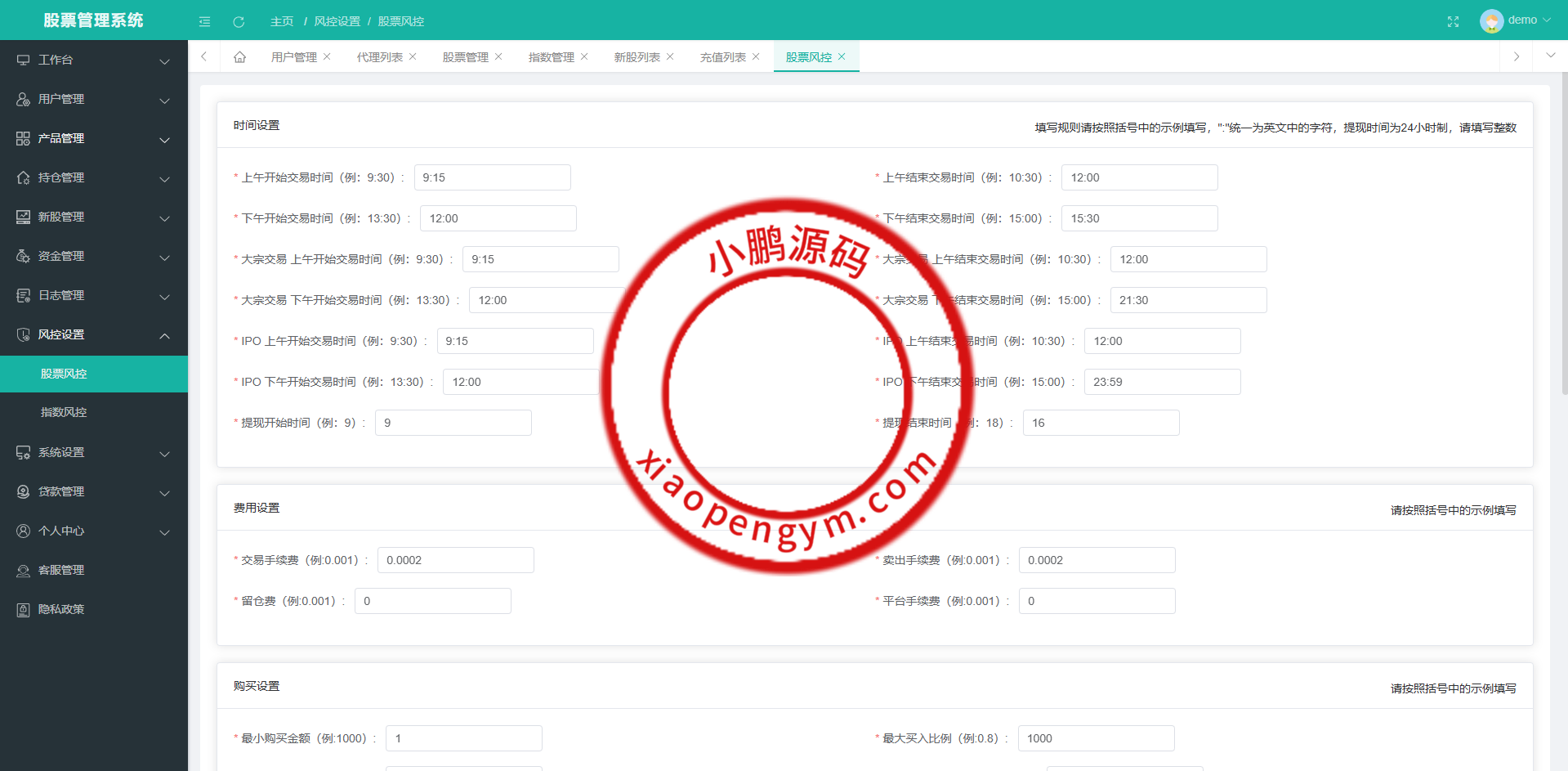Refresh the current page
The image size is (1568, 771).
[x=239, y=21]
